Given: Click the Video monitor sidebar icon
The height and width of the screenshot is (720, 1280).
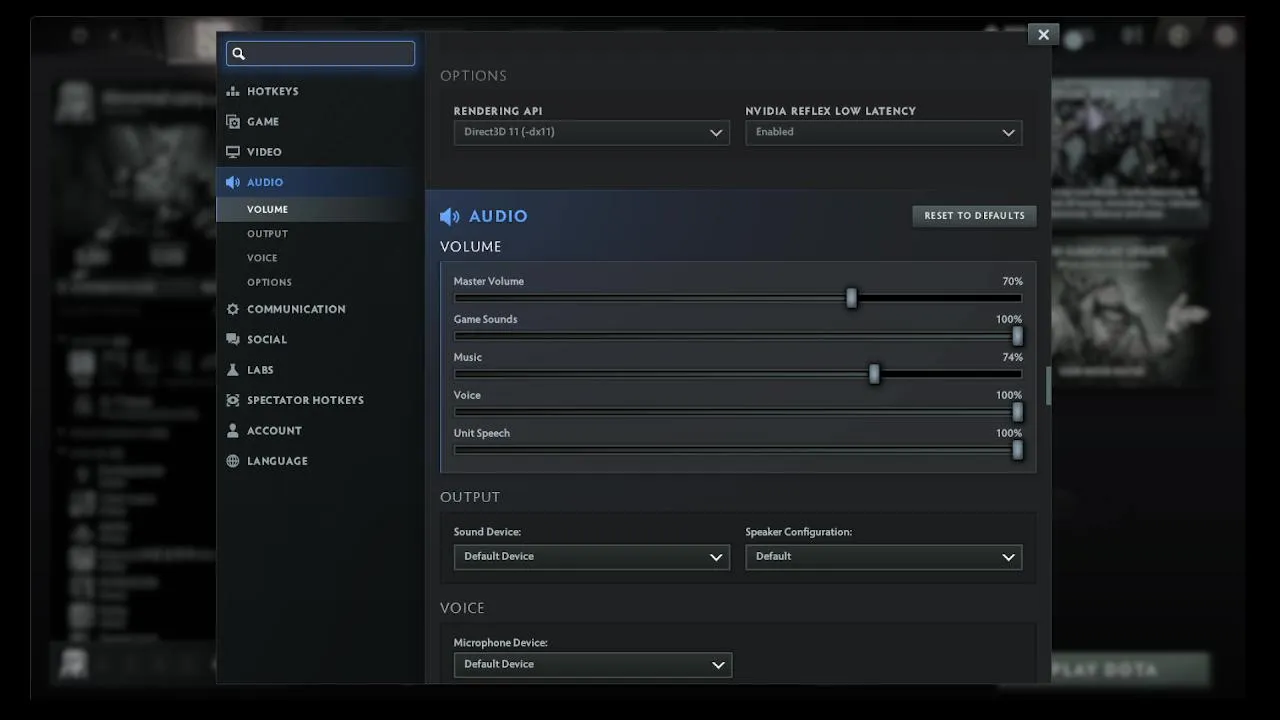Looking at the screenshot, I should tap(233, 152).
